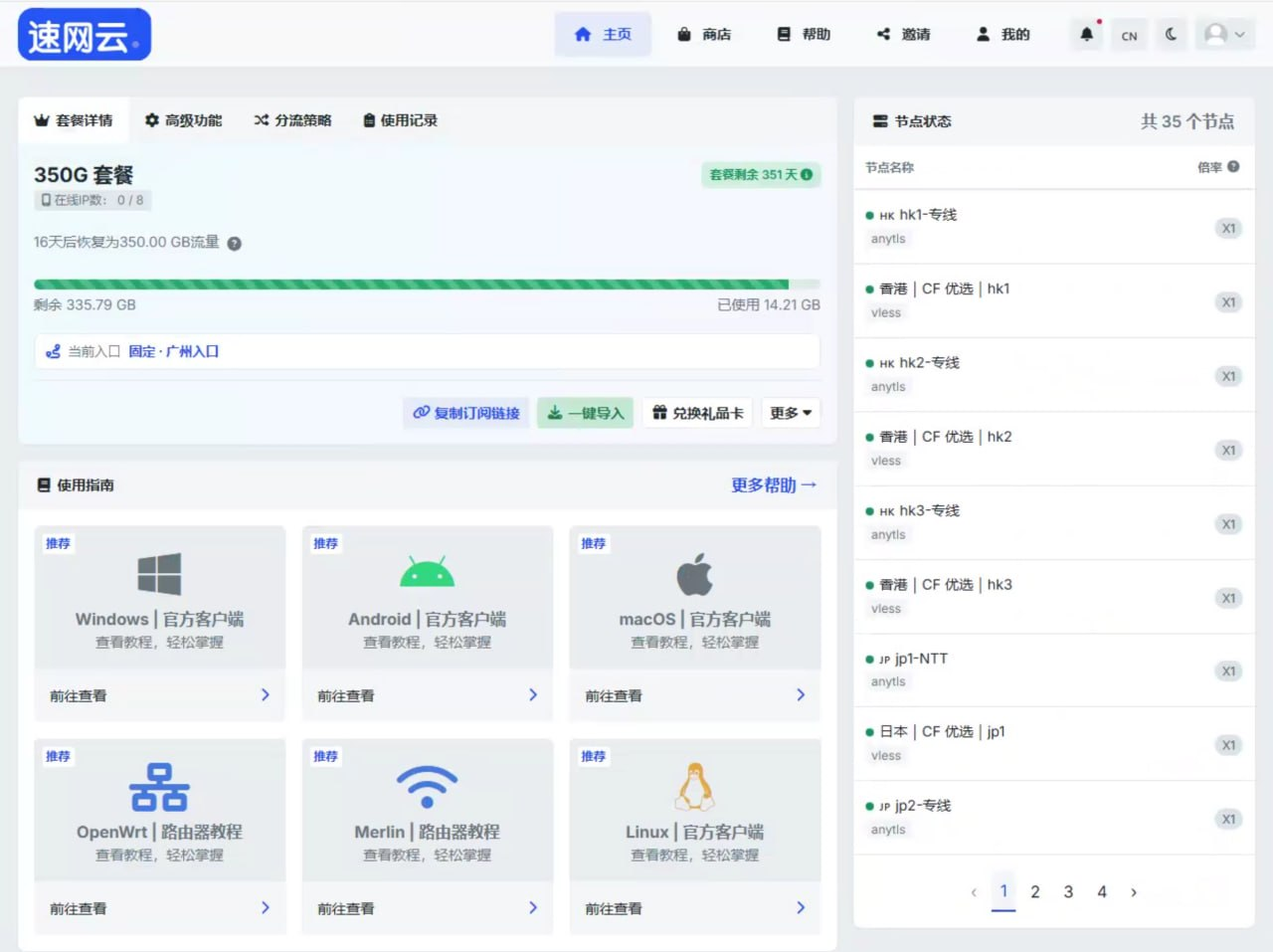Viewport: 1273px width, 952px height.
Task: Click the Windows logo icon
Action: 159,574
